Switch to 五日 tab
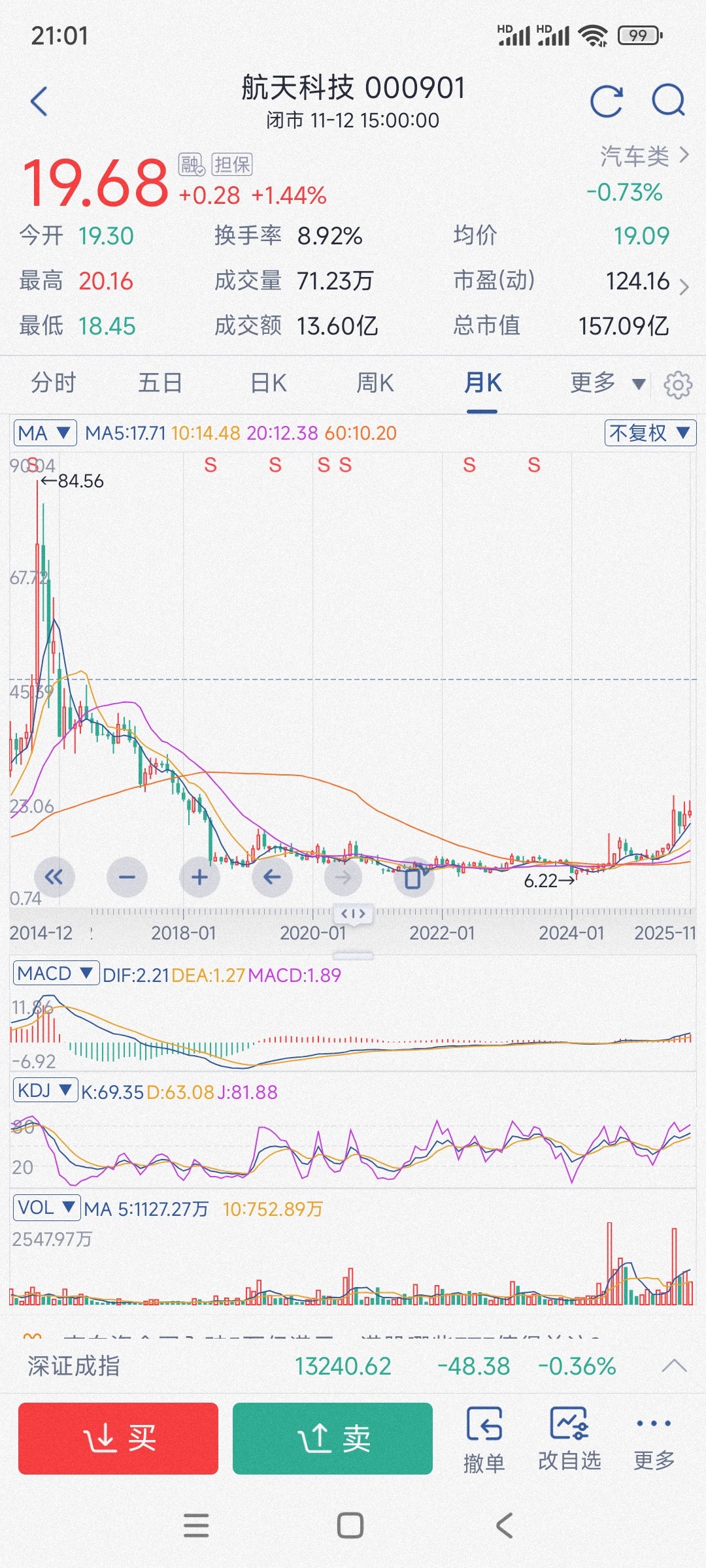Image resolution: width=706 pixels, height=1568 pixels. click(160, 383)
